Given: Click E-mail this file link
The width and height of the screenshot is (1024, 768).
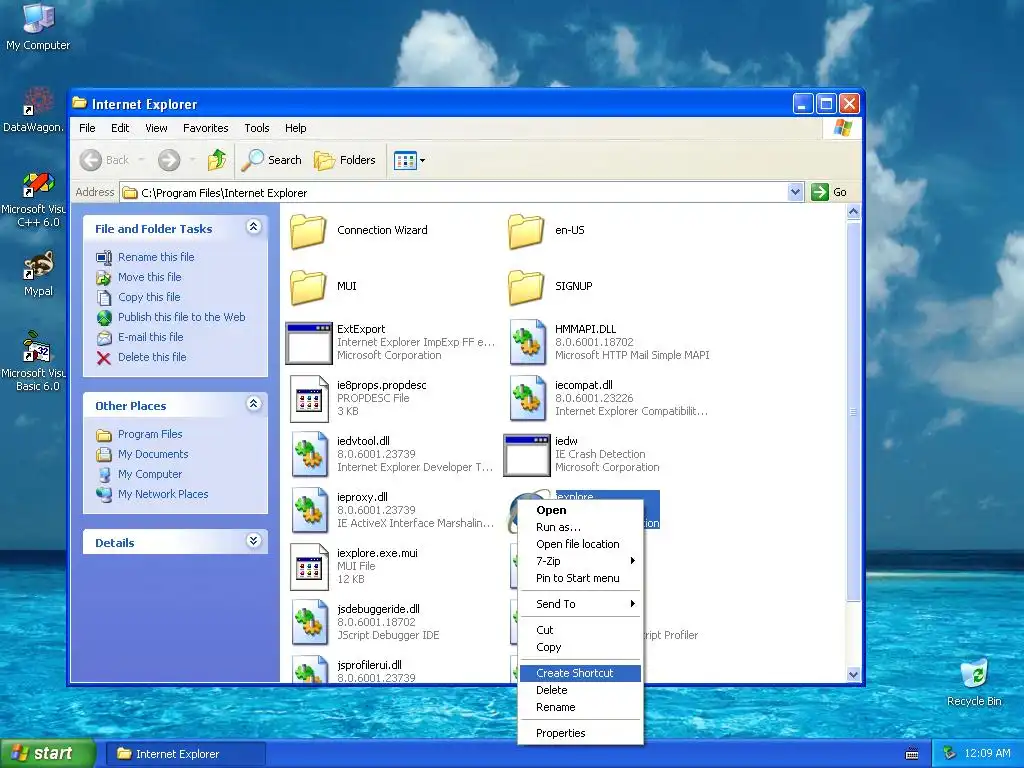Looking at the screenshot, I should (150, 337).
